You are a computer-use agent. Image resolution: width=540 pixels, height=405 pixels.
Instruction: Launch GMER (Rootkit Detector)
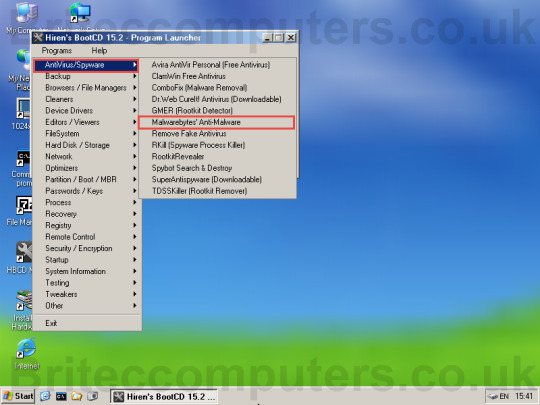pos(217,111)
